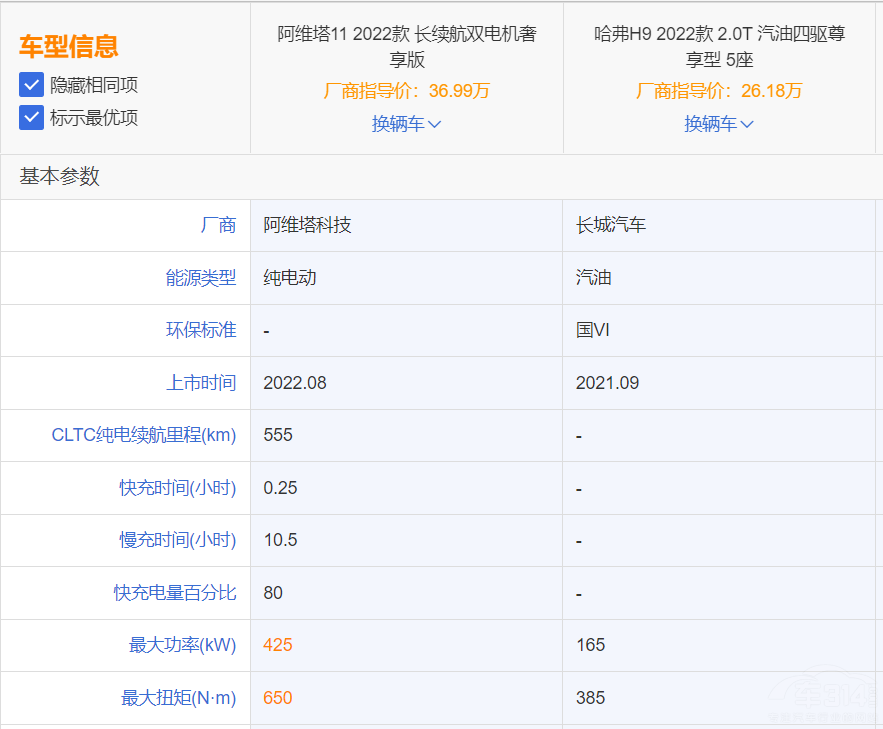Open the 哈弗H9 2022款 model title
This screenshot has height=729, width=883.
pyautogui.click(x=718, y=46)
